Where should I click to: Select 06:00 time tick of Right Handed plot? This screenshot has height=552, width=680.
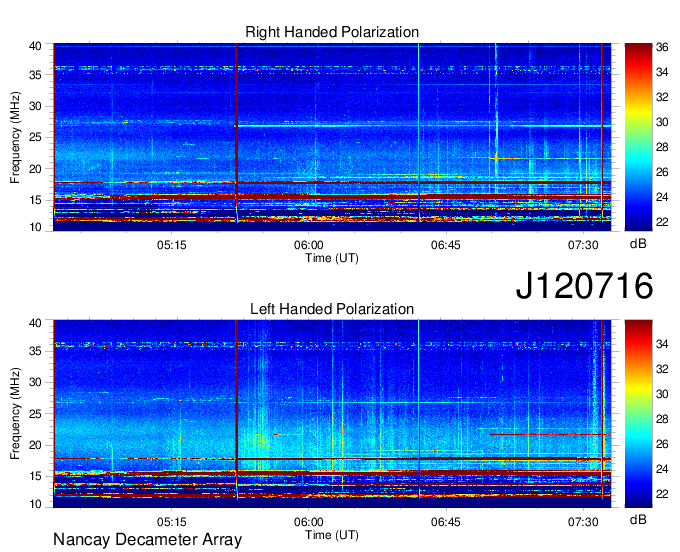pos(309,245)
